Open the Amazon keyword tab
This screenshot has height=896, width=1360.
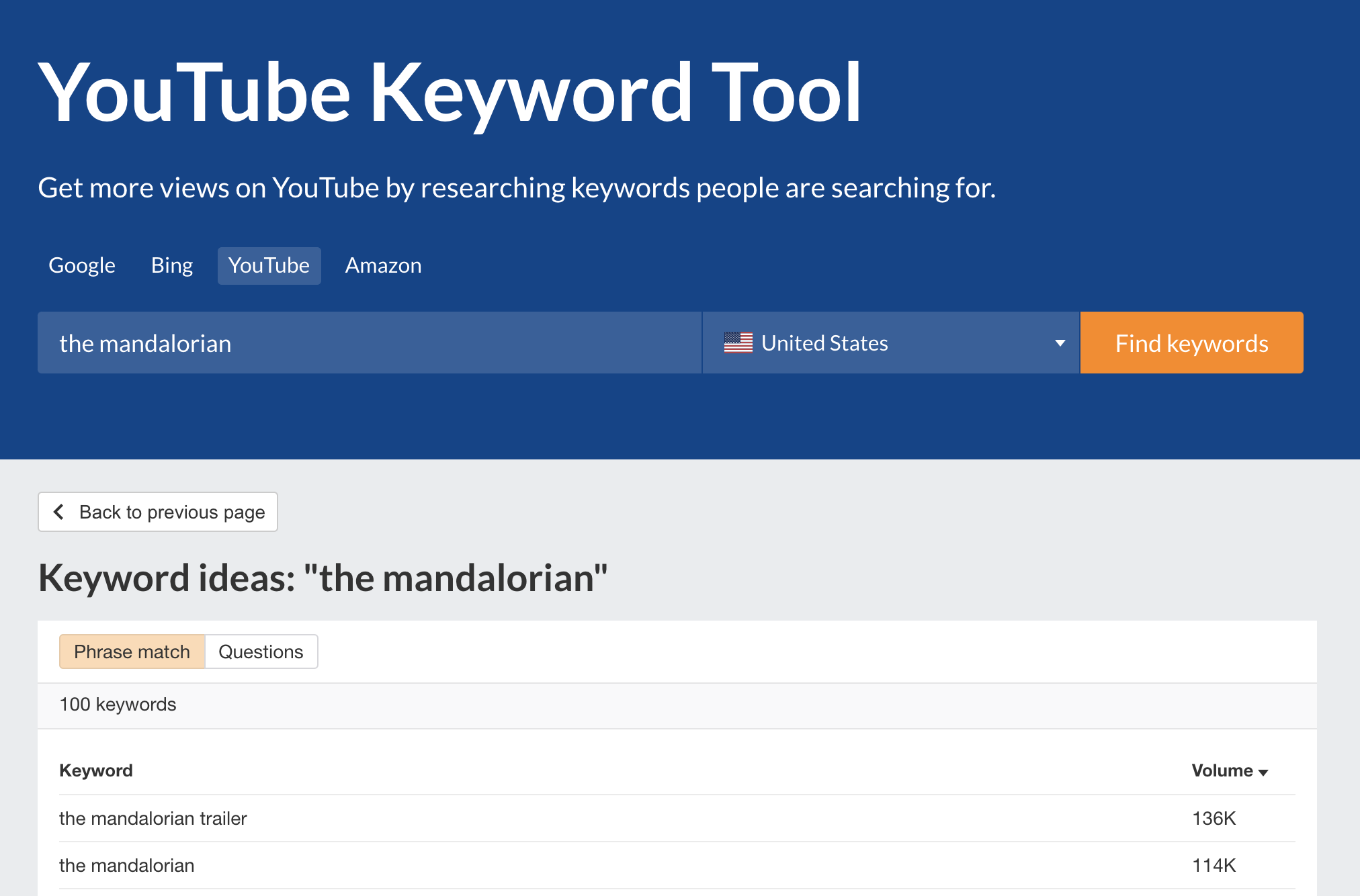tap(383, 266)
